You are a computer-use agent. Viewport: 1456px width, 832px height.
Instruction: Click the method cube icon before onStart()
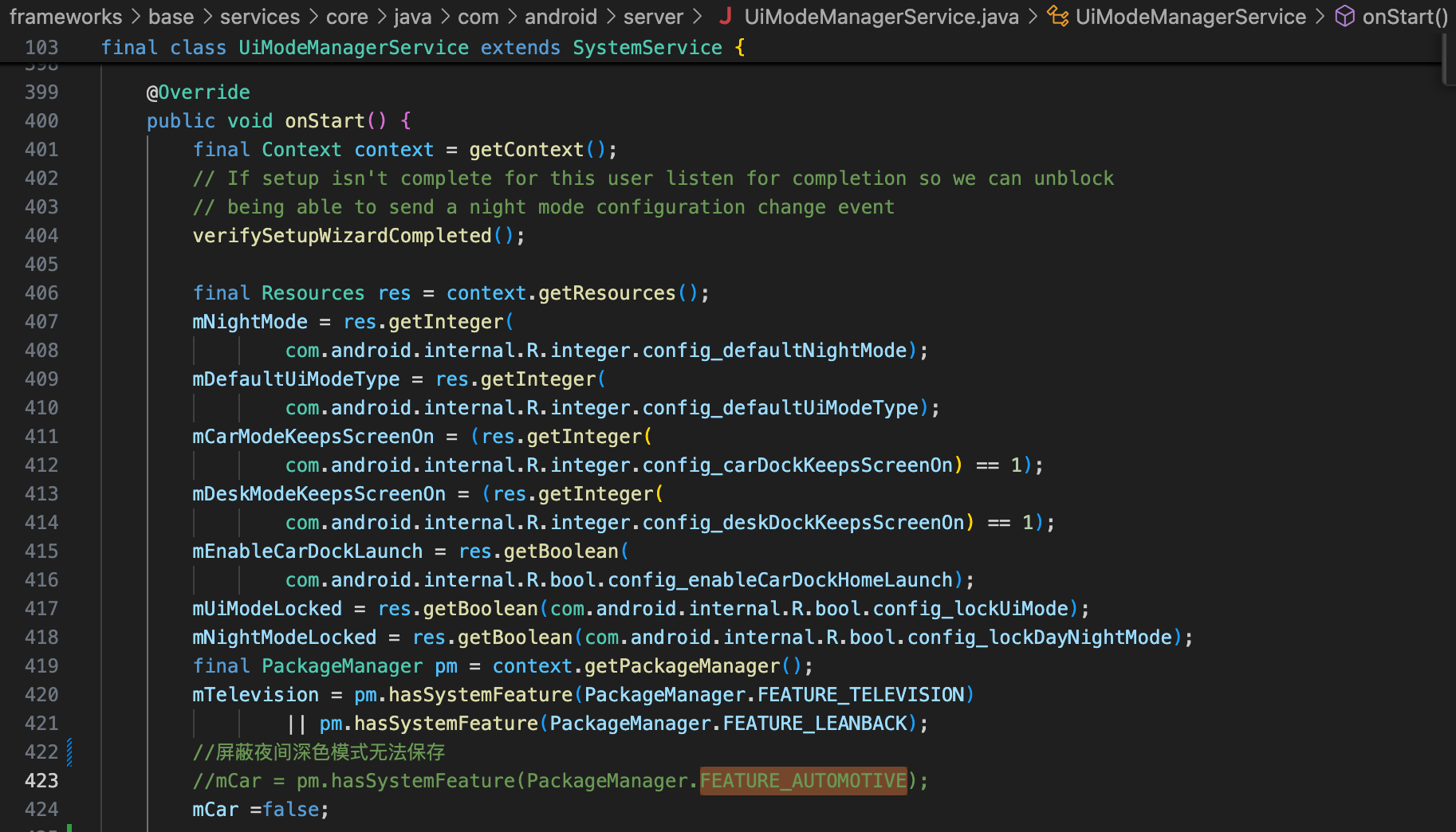pos(1345,16)
